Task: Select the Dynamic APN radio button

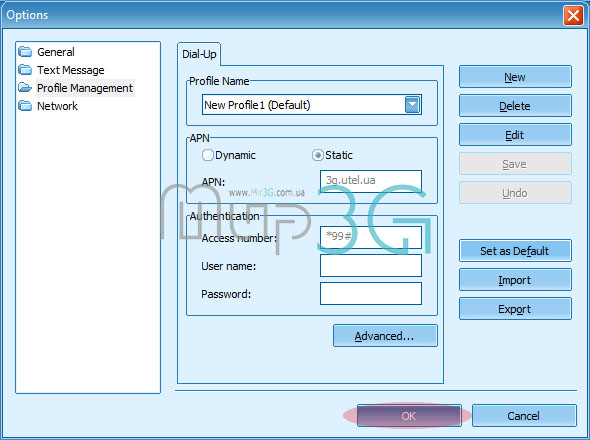Action: tap(208, 155)
